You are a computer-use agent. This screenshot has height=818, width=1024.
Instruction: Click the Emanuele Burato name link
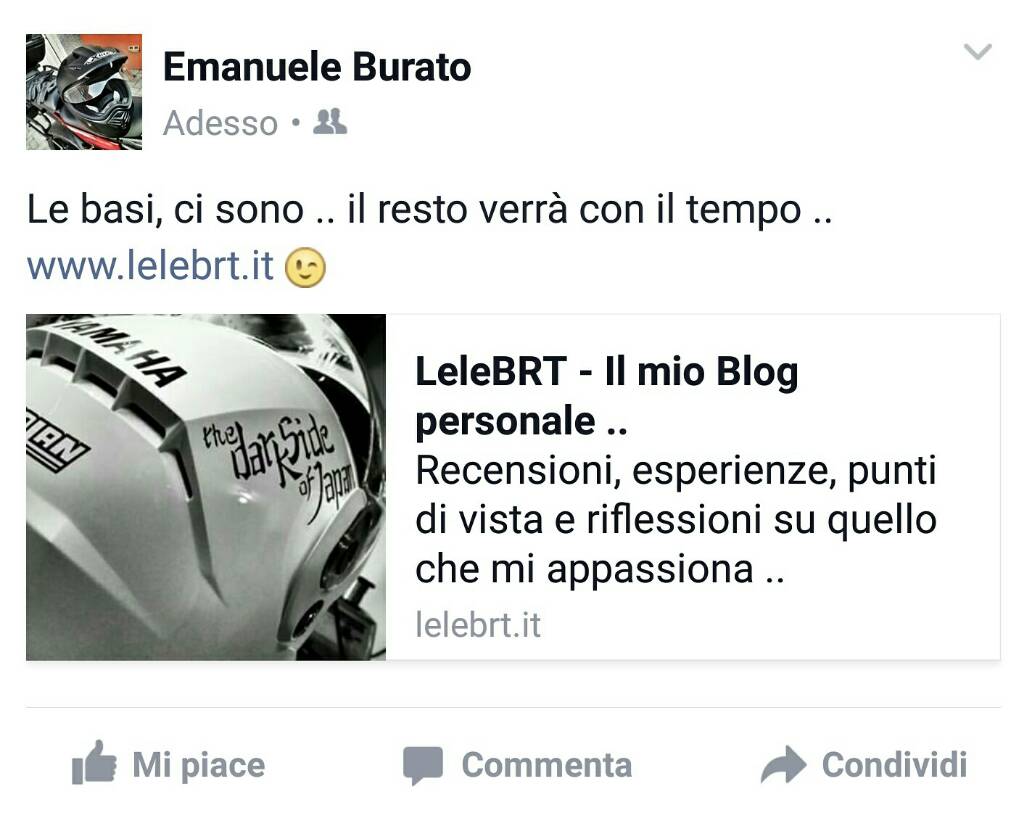point(317,67)
